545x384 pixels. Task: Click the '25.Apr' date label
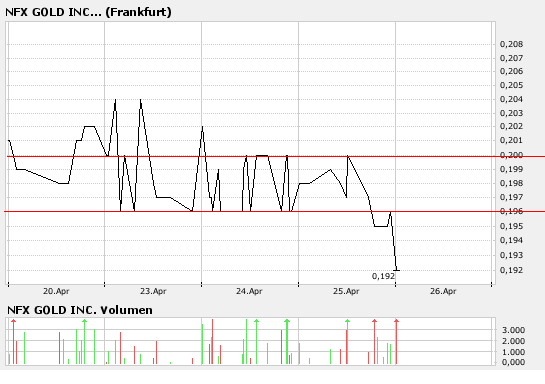tap(346, 291)
